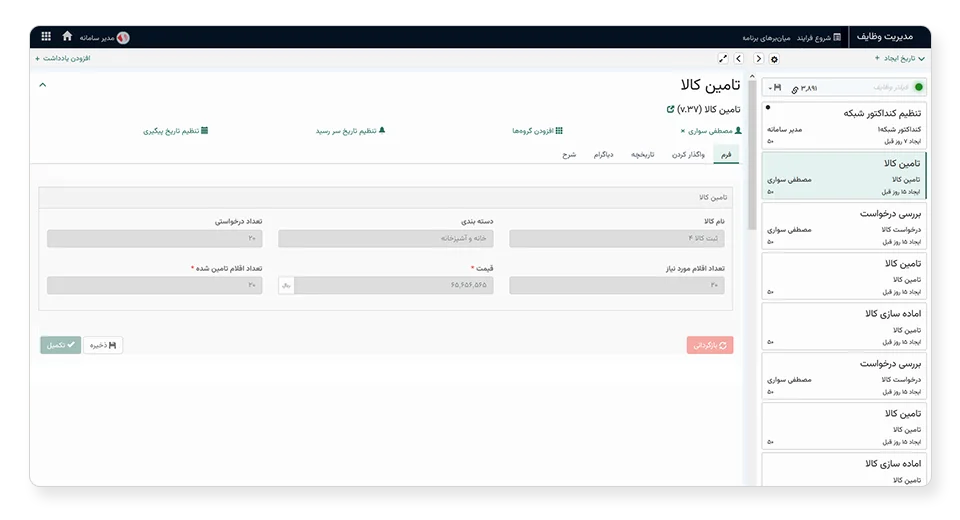The image size is (960, 520).
Task: Open میان‌برهای برنامه shortcuts
Action: [766, 38]
